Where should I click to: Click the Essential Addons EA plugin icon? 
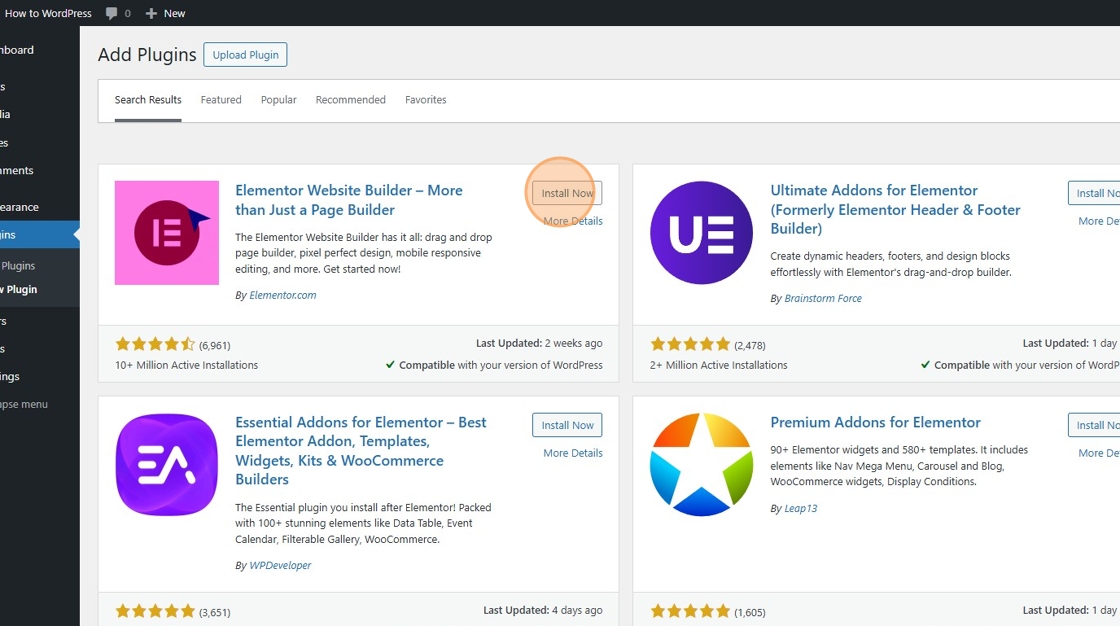(x=167, y=465)
